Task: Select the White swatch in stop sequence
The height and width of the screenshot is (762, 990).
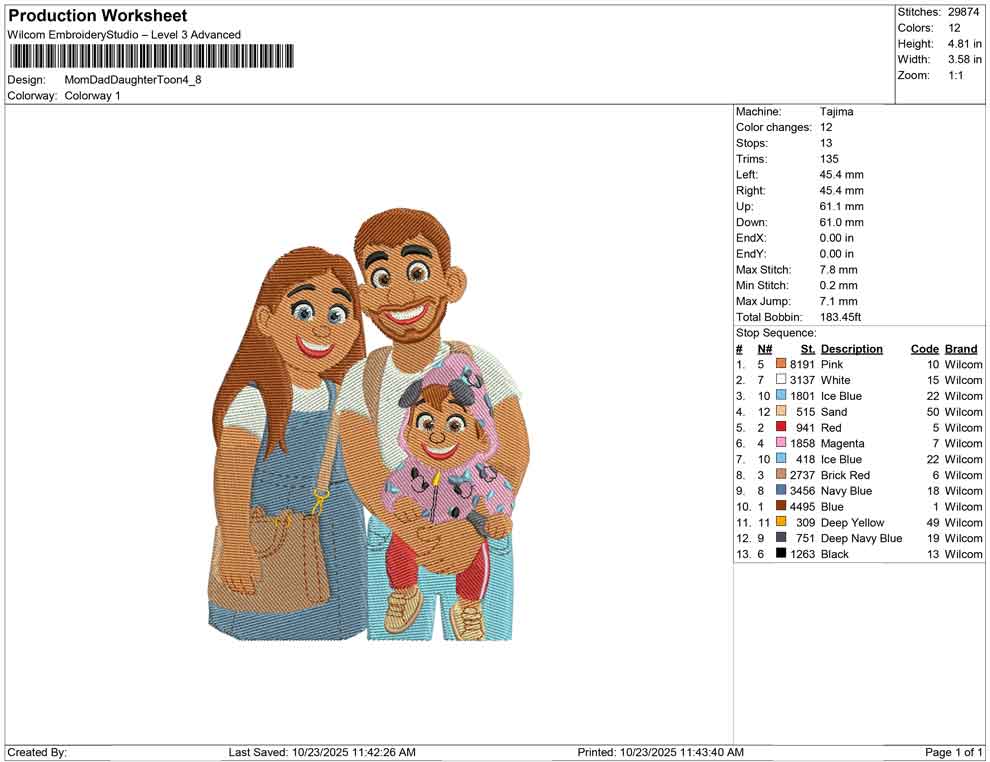Action: (779, 380)
